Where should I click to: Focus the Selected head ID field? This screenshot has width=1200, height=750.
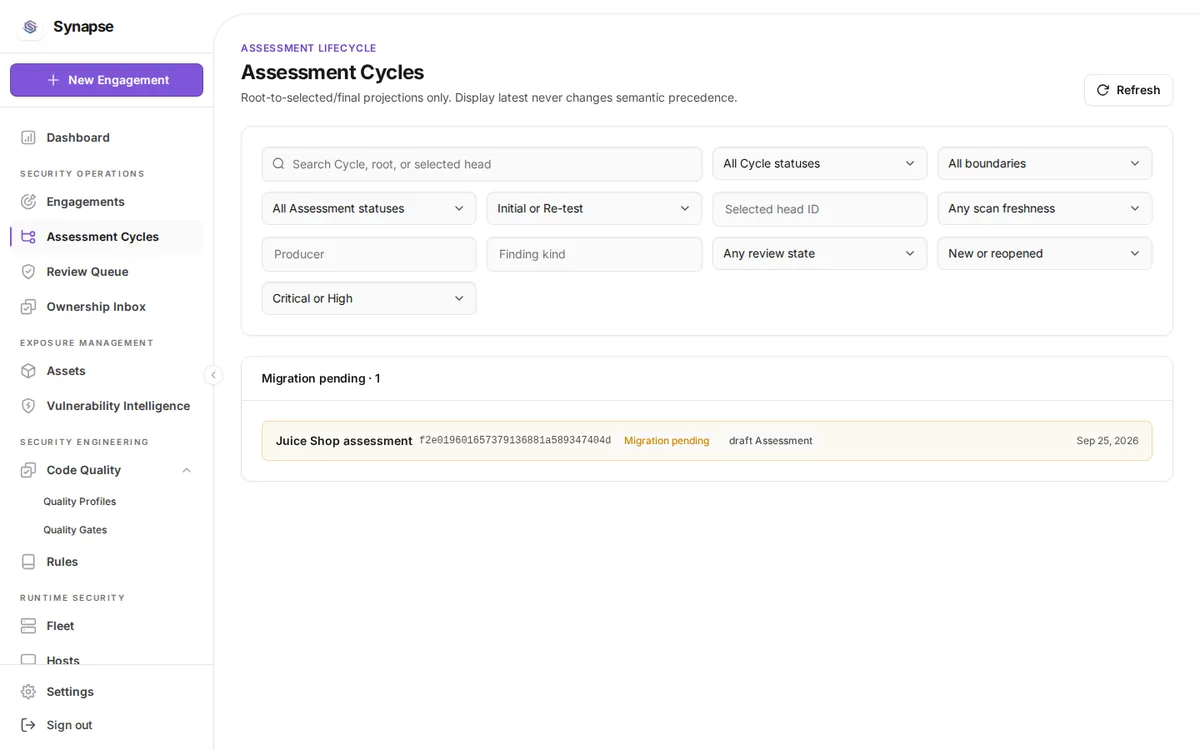[819, 209]
